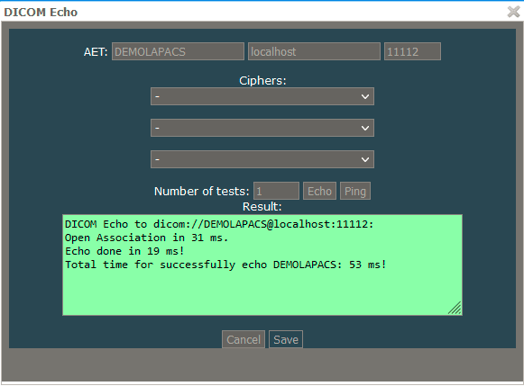Click the Ping button
The height and width of the screenshot is (386, 524).
[355, 191]
